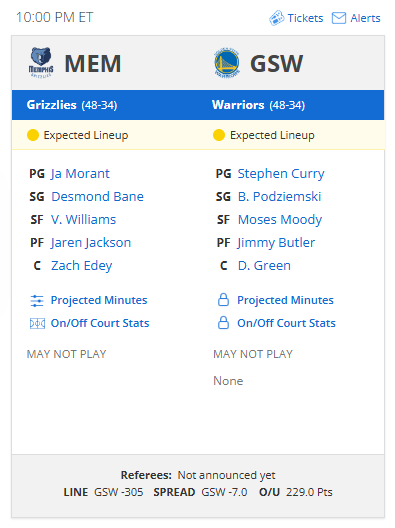Click the Warriors team name in blue bar
395x528 pixels.
pyautogui.click(x=238, y=105)
